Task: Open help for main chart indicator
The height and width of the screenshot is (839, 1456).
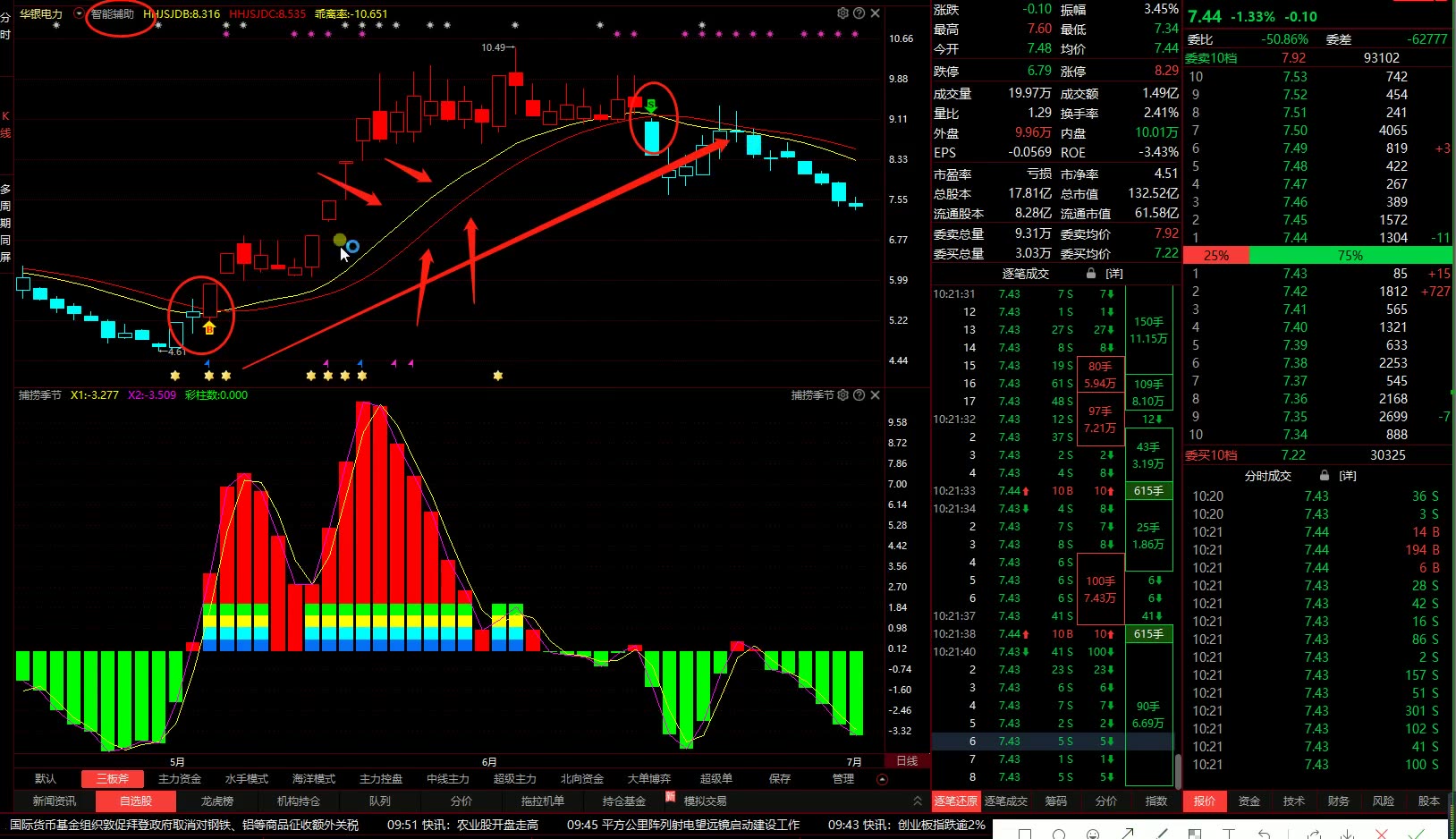Action: click(x=859, y=13)
